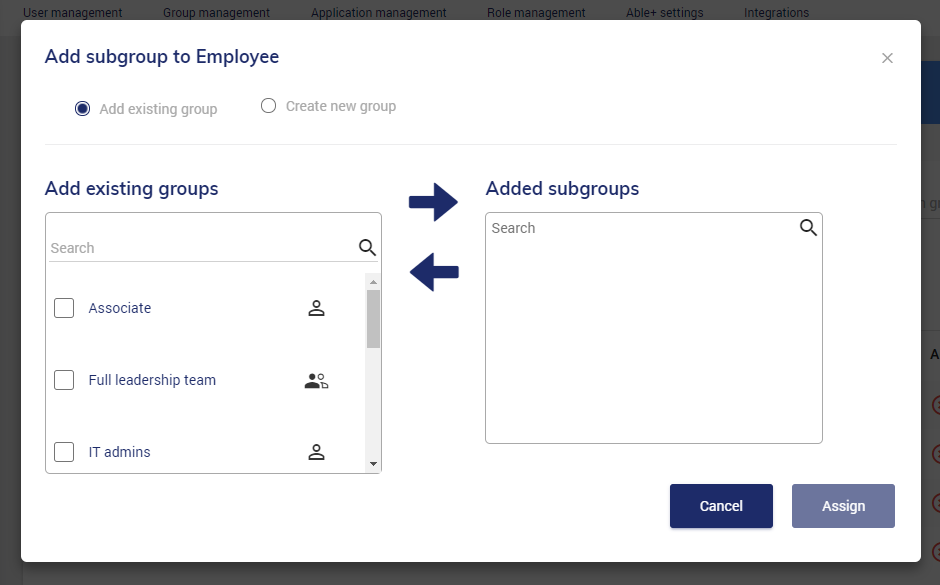This screenshot has width=940, height=585.
Task: Select Add existing group radio option
Action: [x=83, y=108]
